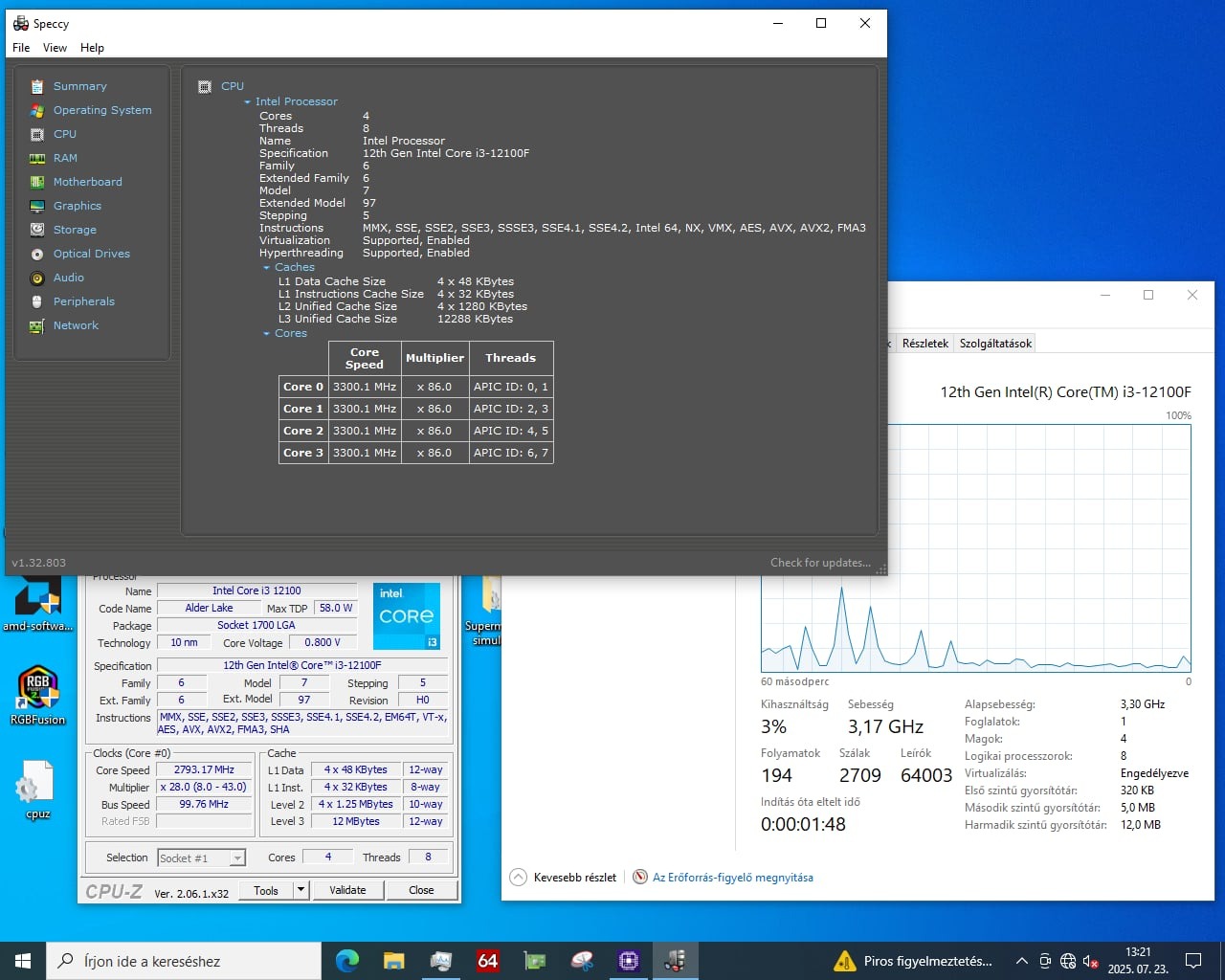Click the CPU usage graph in Task Manager
Screen dimensions: 1225x980
click(975, 548)
